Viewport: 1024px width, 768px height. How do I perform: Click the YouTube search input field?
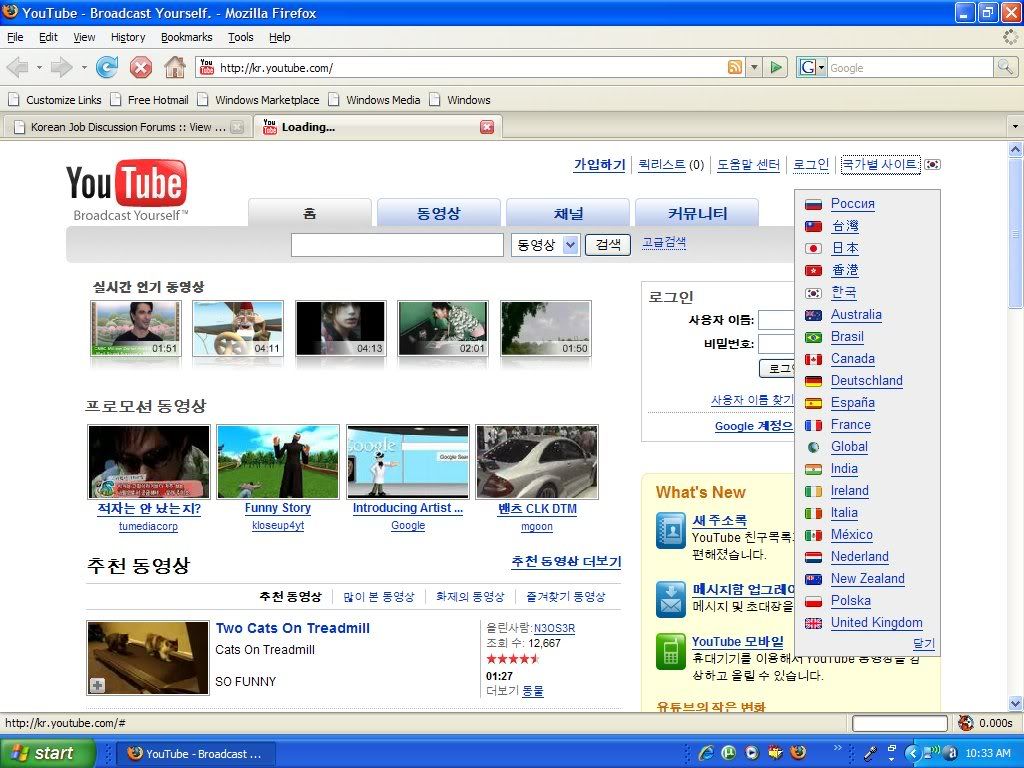coord(397,245)
